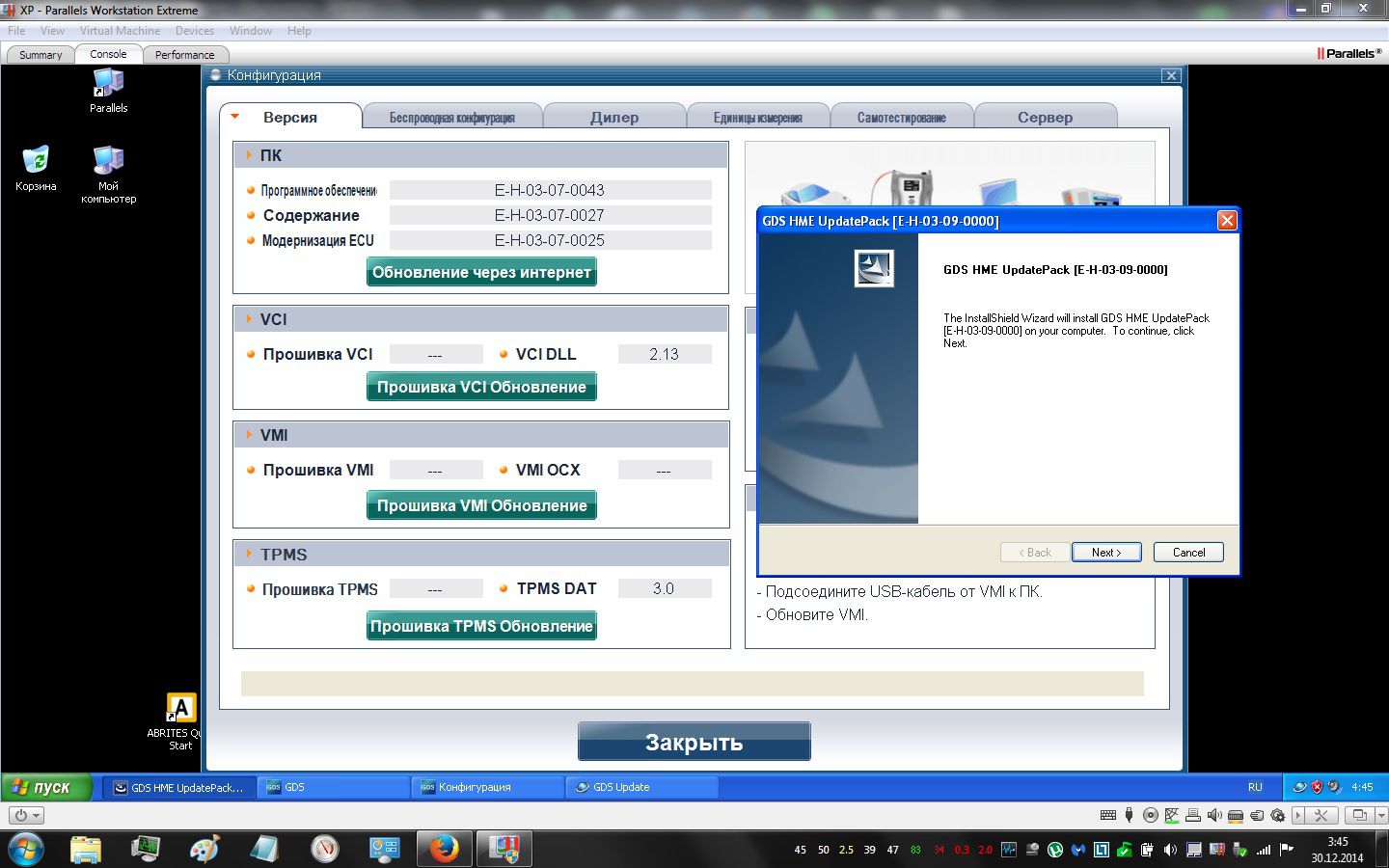Click Next in the UpdatePack installer
Screen dimensions: 1389x868
point(1106,553)
